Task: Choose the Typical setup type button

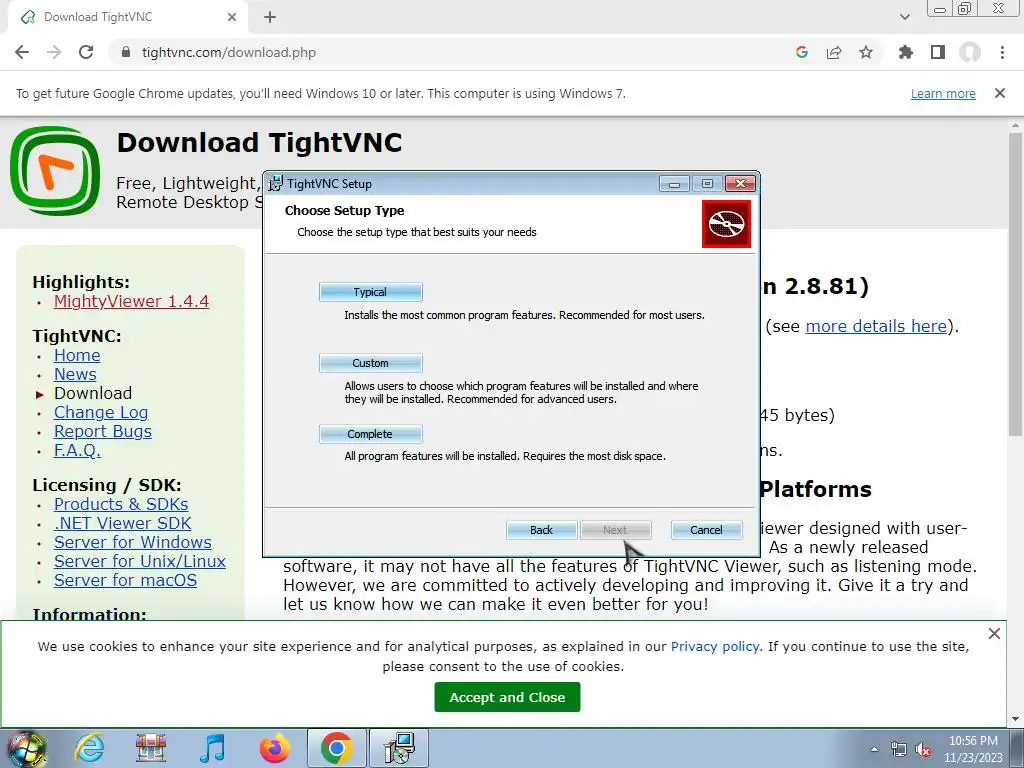Action: [370, 292]
